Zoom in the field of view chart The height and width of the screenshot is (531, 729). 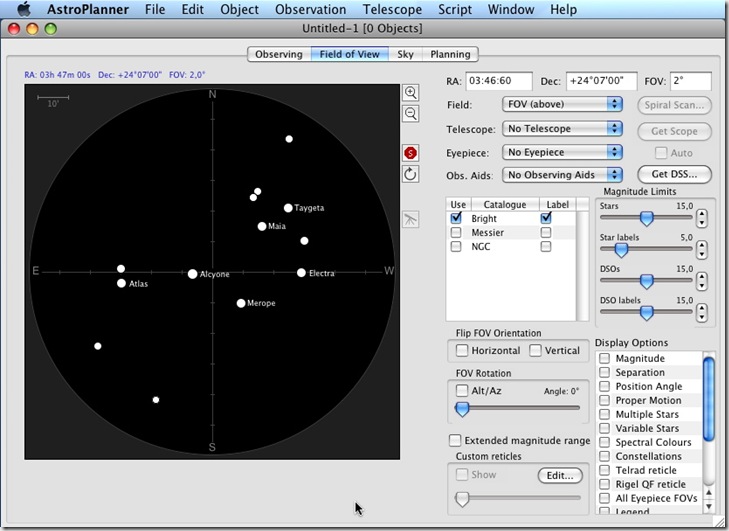point(411,93)
